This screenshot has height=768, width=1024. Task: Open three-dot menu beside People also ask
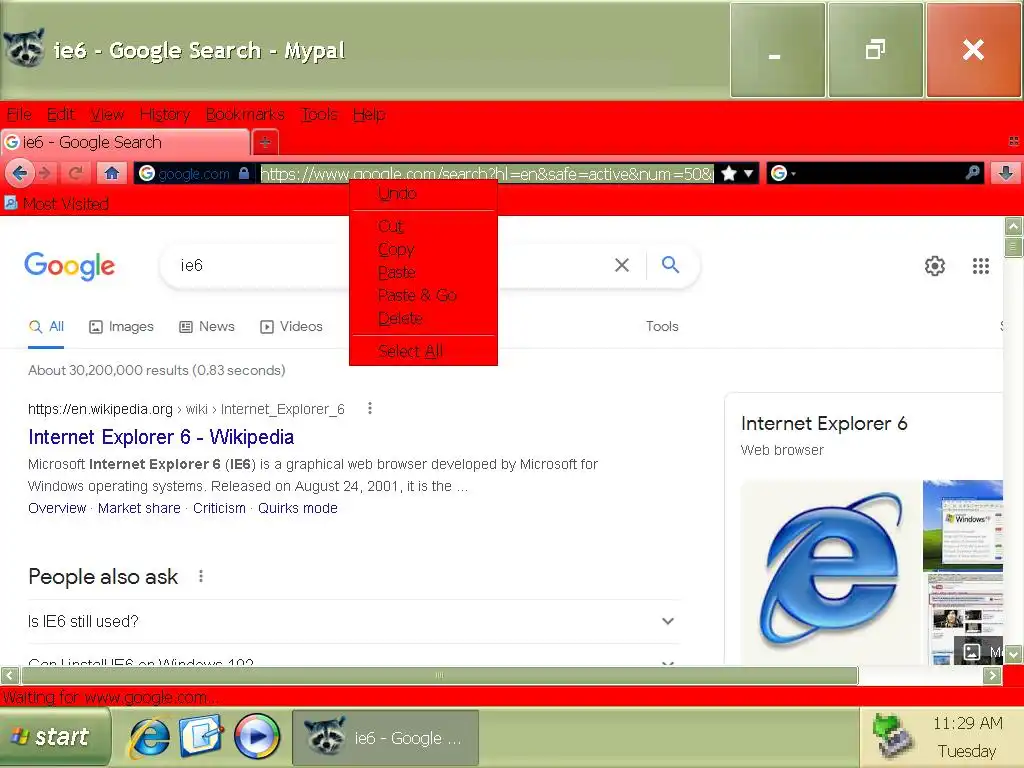(201, 576)
